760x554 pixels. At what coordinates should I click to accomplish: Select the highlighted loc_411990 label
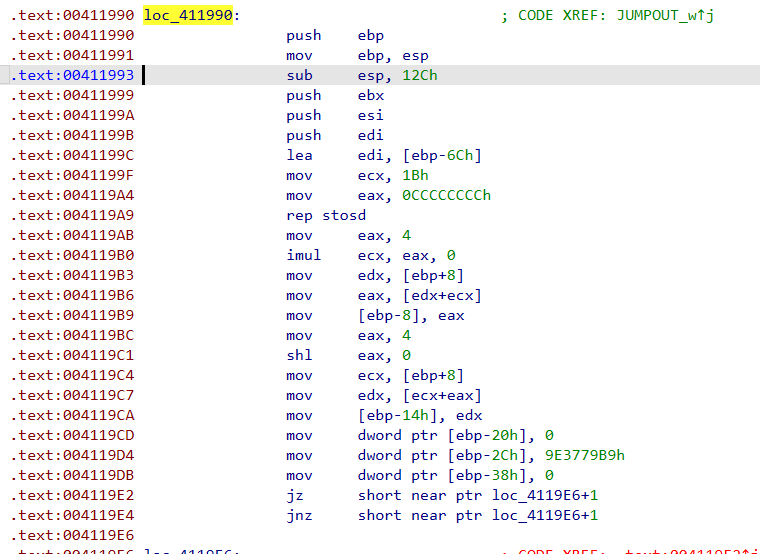(x=188, y=15)
